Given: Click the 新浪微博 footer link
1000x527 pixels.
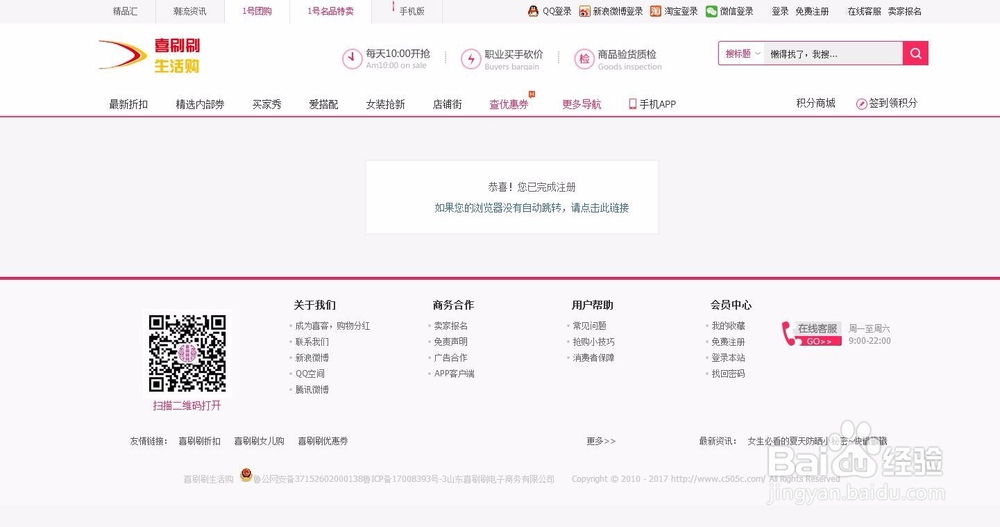Looking at the screenshot, I should pyautogui.click(x=312, y=357).
